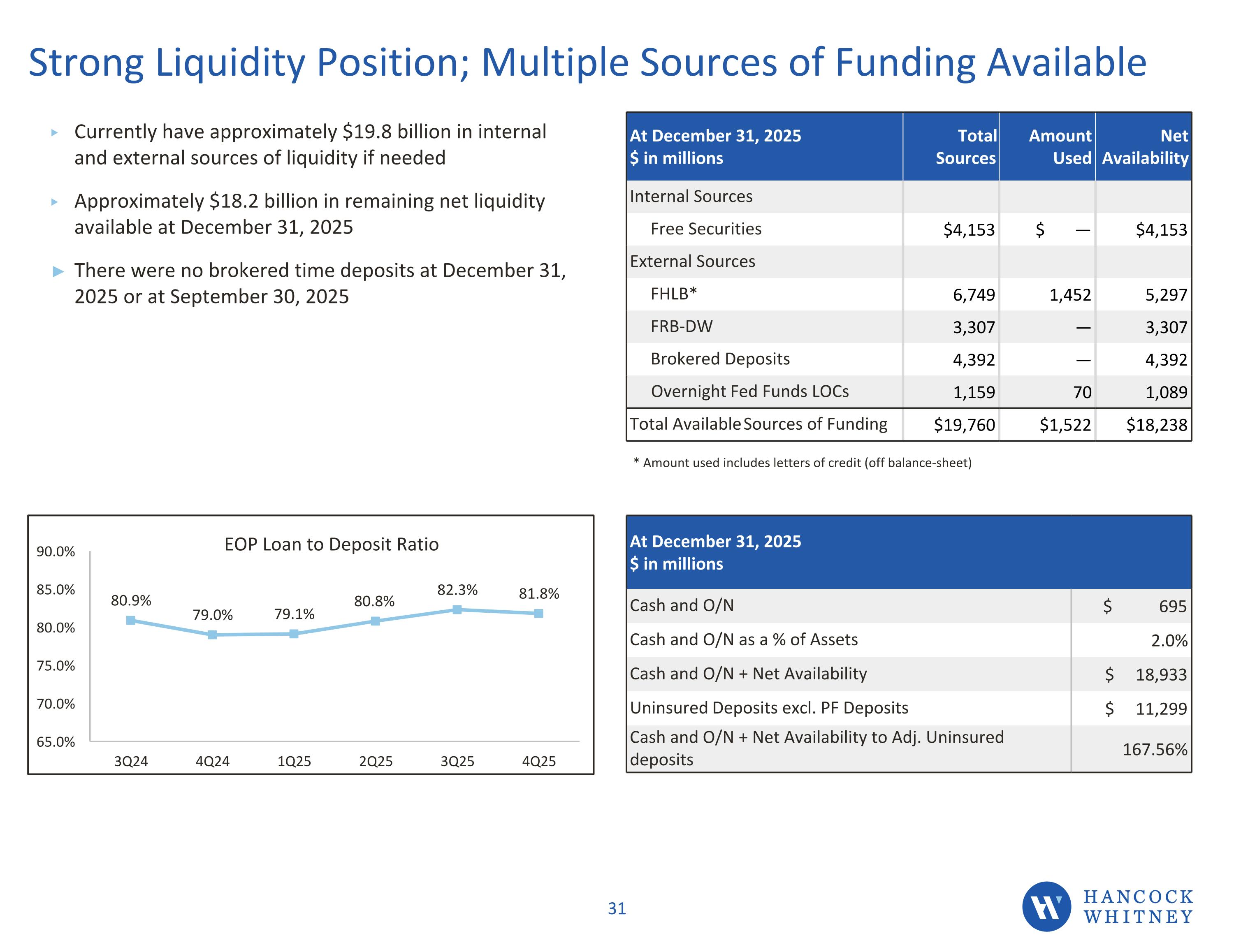This screenshot has width=1234, height=952.
Task: Click the 4Q24 data point marker at 79.0%
Action: (x=212, y=635)
